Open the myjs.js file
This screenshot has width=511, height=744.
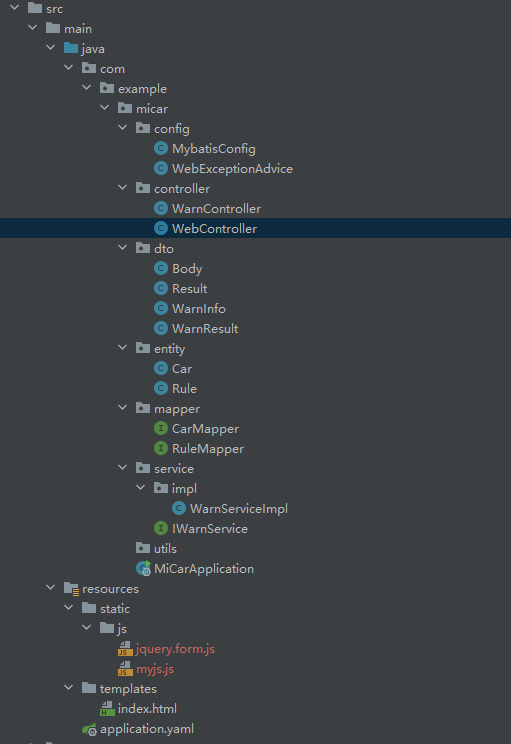coord(155,669)
